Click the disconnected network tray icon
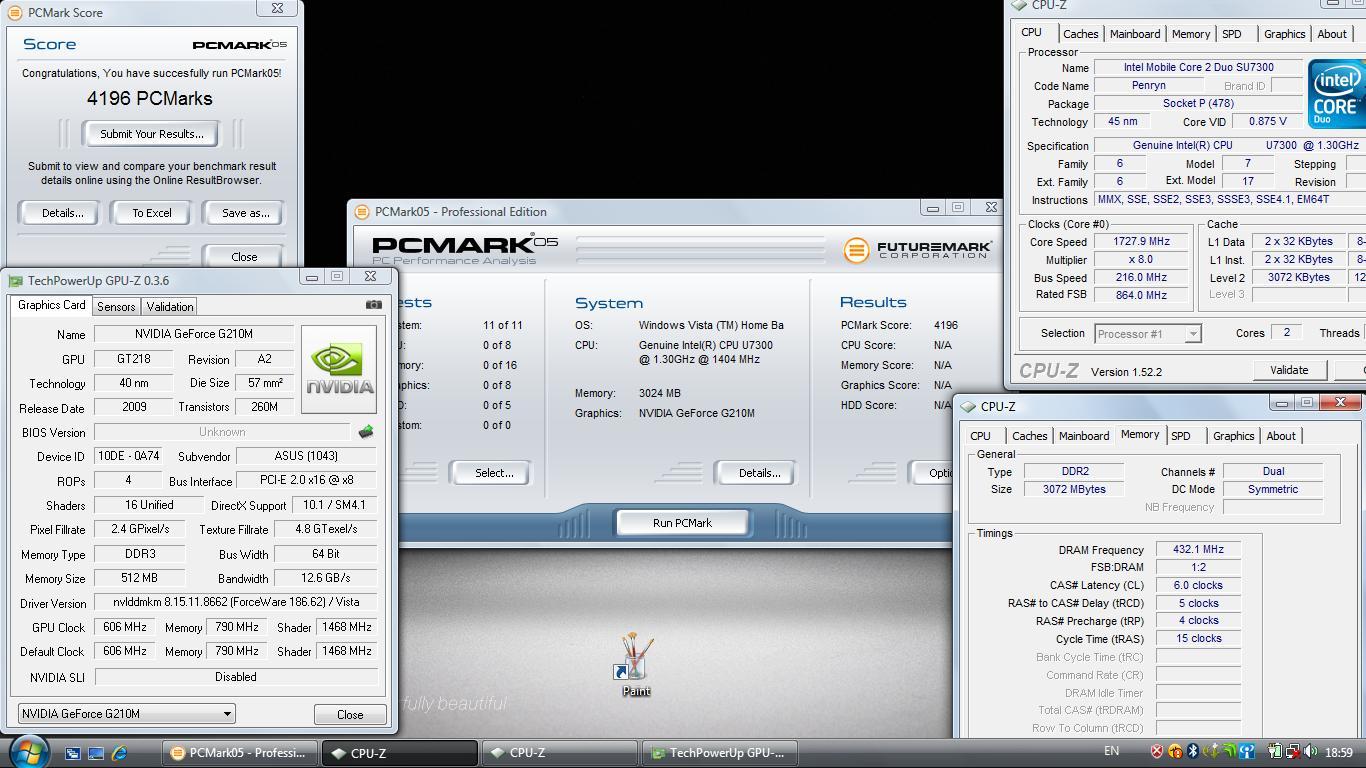This screenshot has width=1366, height=768. coord(1292,751)
